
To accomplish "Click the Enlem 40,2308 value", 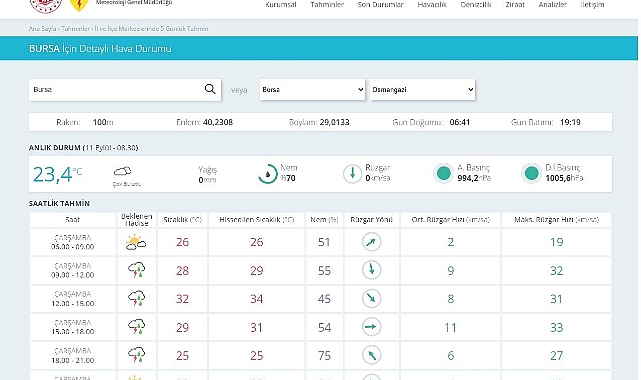I will 218,122.
